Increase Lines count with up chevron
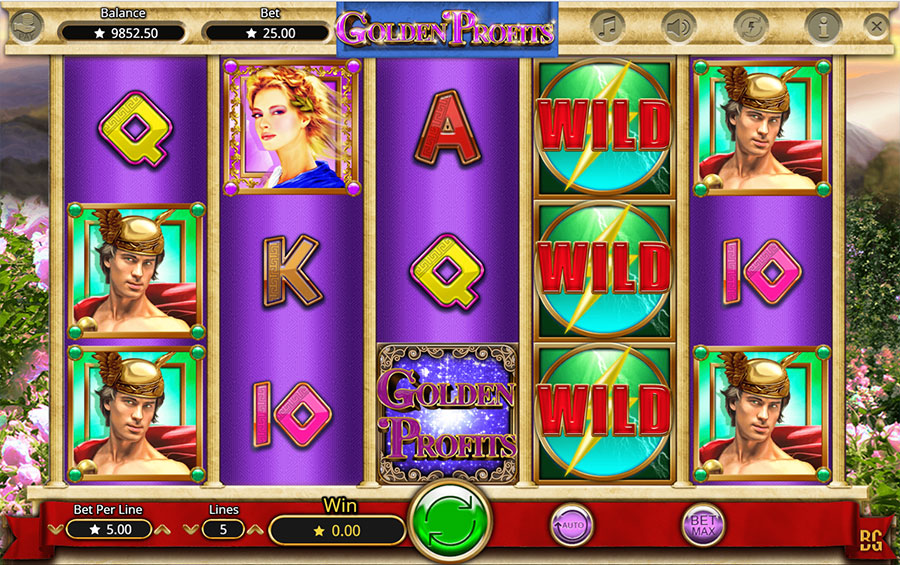The height and width of the screenshot is (565, 900). [x=255, y=529]
